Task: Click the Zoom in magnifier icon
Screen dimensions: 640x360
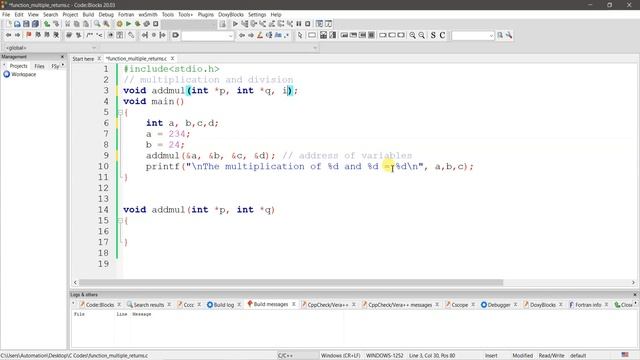Action: [413, 36]
